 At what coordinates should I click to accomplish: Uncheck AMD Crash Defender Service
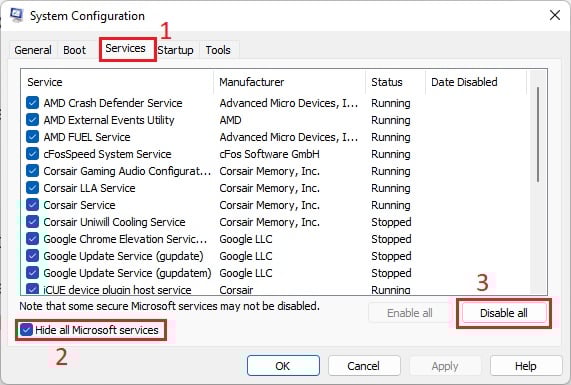(x=32, y=103)
